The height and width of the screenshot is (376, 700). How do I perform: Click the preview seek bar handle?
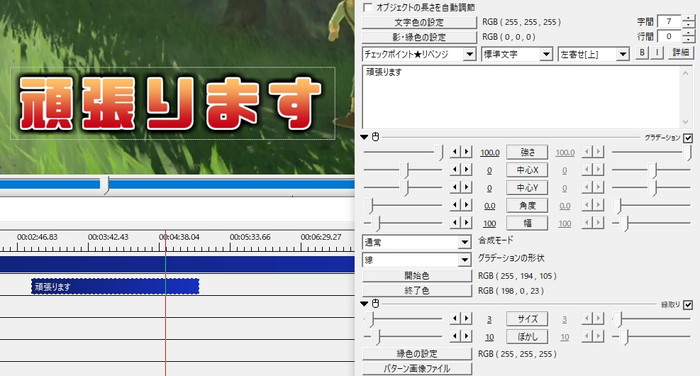[x=105, y=185]
